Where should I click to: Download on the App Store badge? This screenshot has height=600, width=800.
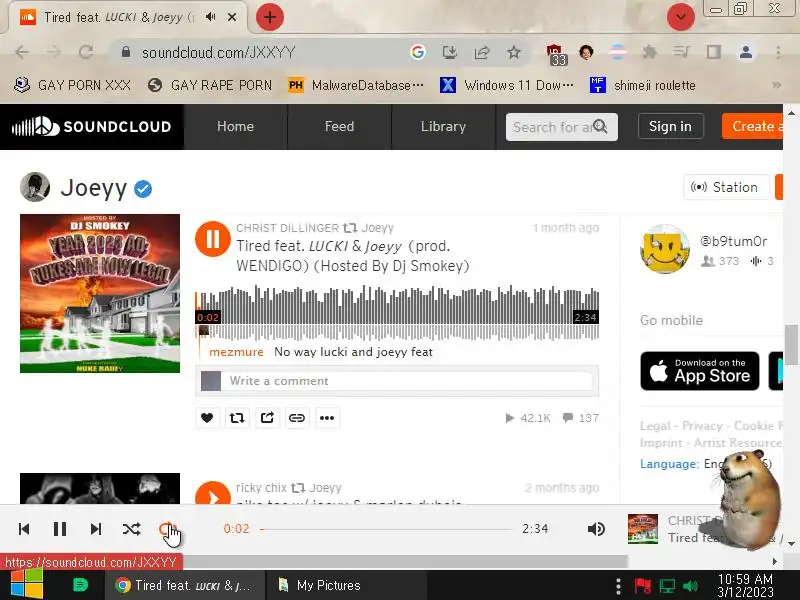pos(699,371)
